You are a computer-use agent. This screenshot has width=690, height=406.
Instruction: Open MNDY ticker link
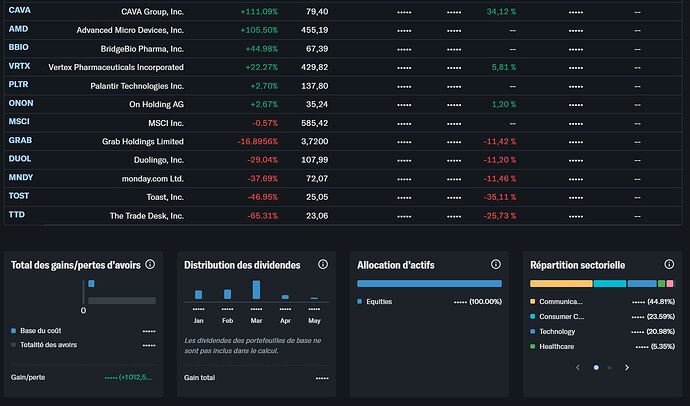[x=21, y=177]
